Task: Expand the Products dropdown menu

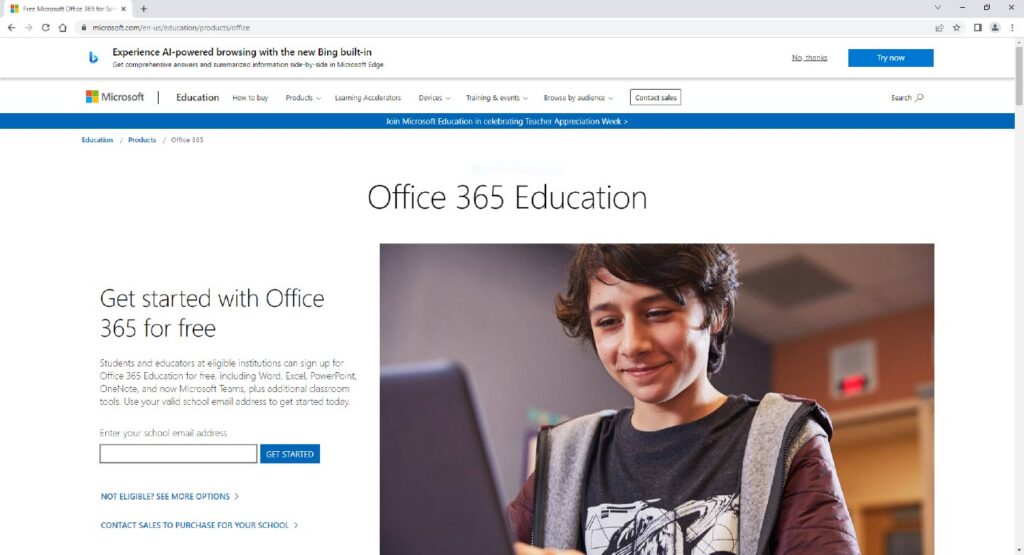Action: [303, 98]
